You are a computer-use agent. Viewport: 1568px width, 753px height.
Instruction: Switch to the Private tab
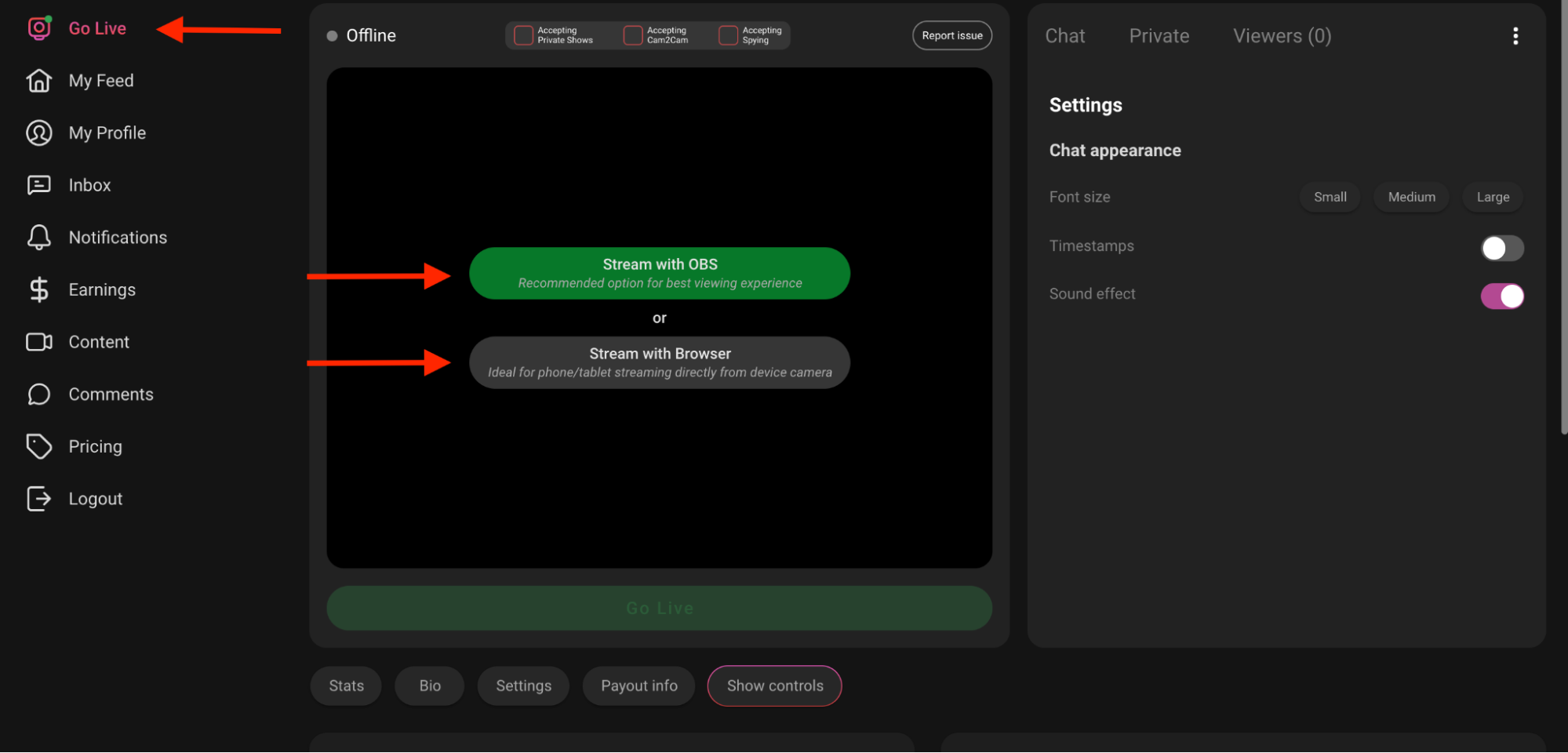(1159, 35)
